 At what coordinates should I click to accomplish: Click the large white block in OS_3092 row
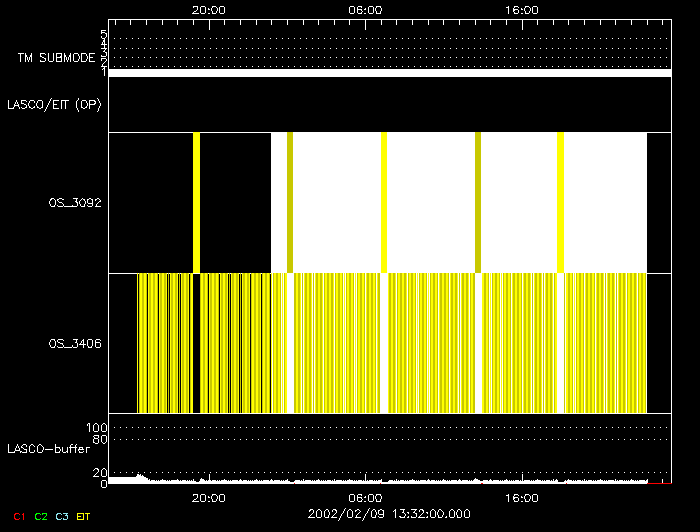click(x=459, y=203)
